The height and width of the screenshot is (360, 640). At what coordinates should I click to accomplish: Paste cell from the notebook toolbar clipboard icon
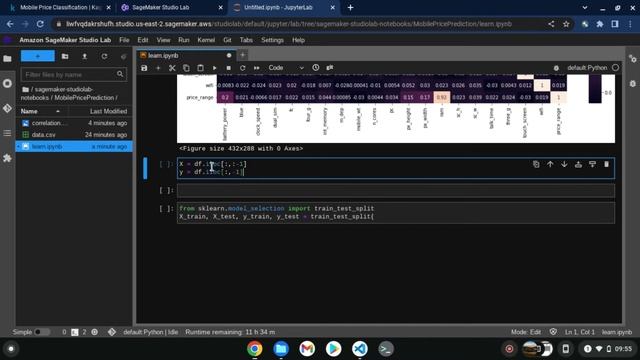pos(200,68)
